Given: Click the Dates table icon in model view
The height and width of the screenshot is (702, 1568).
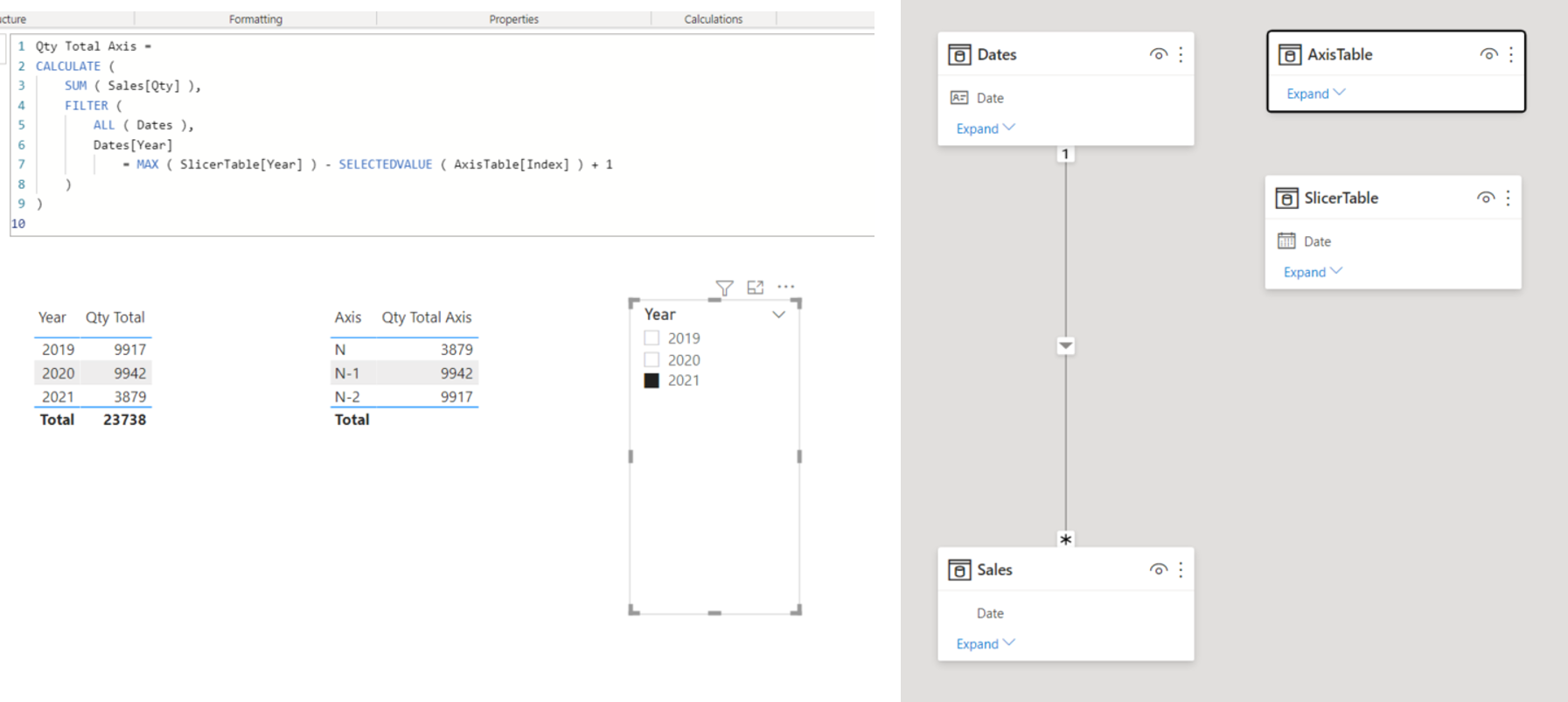Looking at the screenshot, I should point(959,55).
